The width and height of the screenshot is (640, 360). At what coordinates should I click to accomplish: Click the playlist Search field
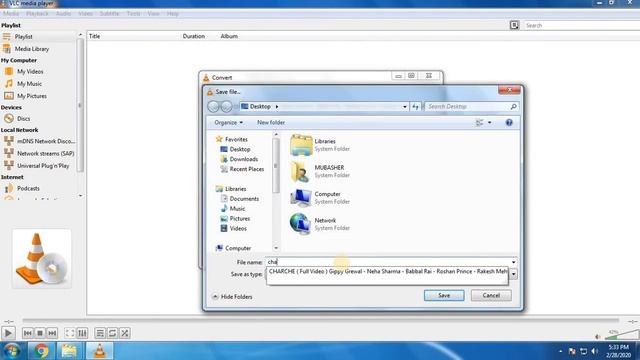pyautogui.click(x=582, y=25)
